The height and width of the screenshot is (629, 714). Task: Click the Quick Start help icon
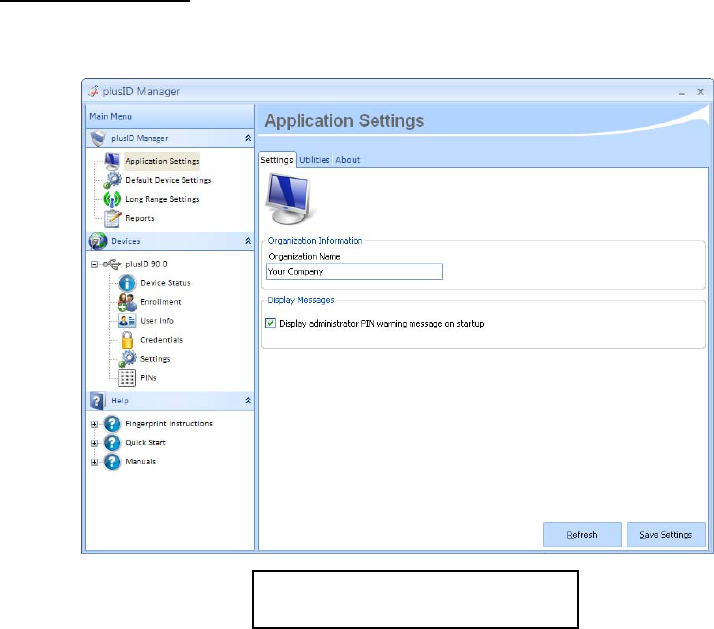coord(112,443)
